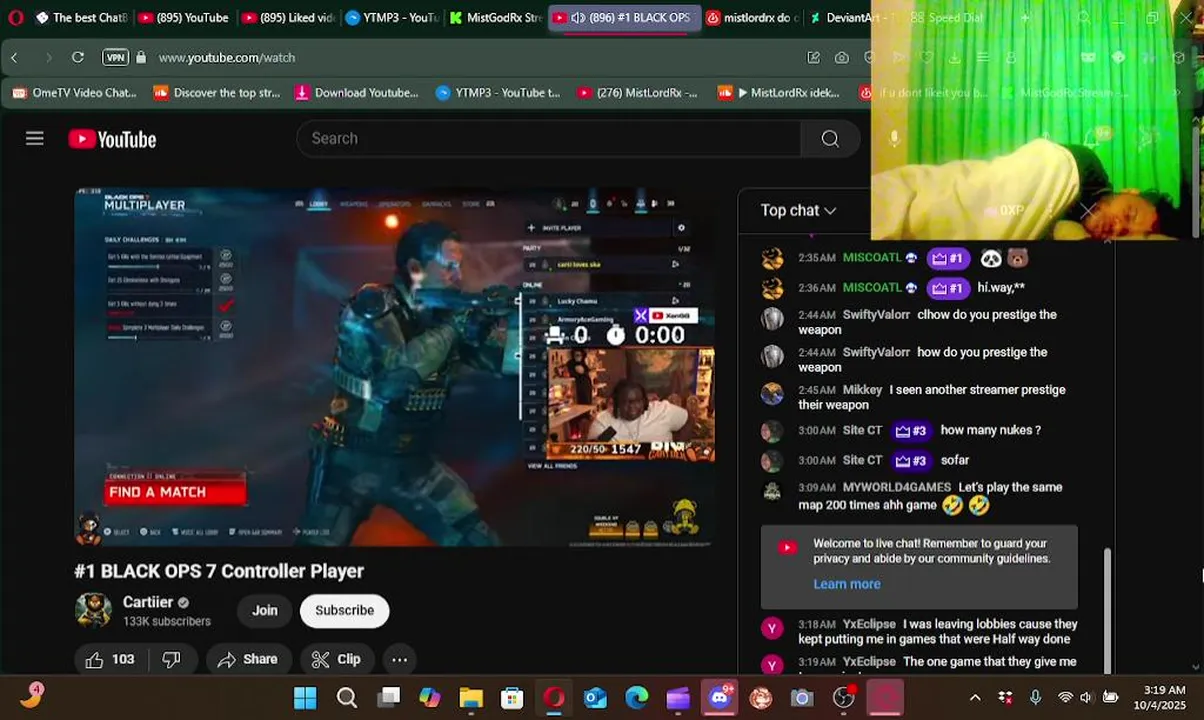
Task: Focus the YouTube Search input field
Action: 548,139
